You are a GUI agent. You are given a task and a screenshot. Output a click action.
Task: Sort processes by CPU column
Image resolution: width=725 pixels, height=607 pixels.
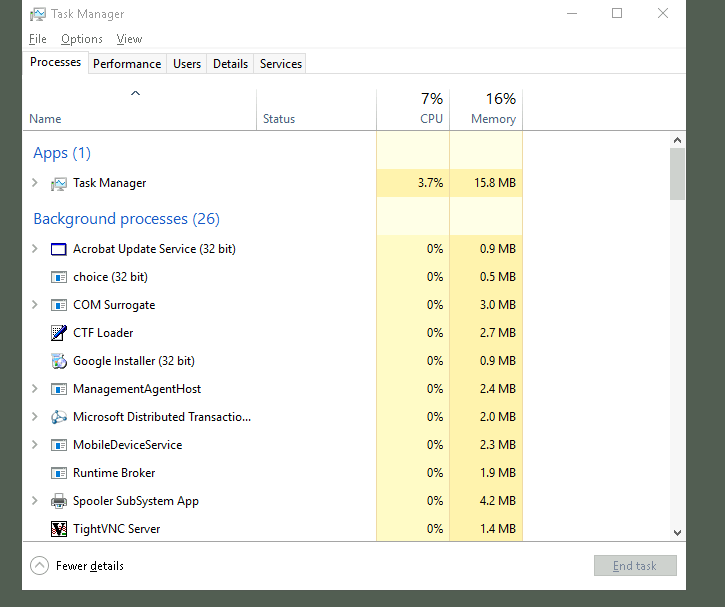pos(413,109)
